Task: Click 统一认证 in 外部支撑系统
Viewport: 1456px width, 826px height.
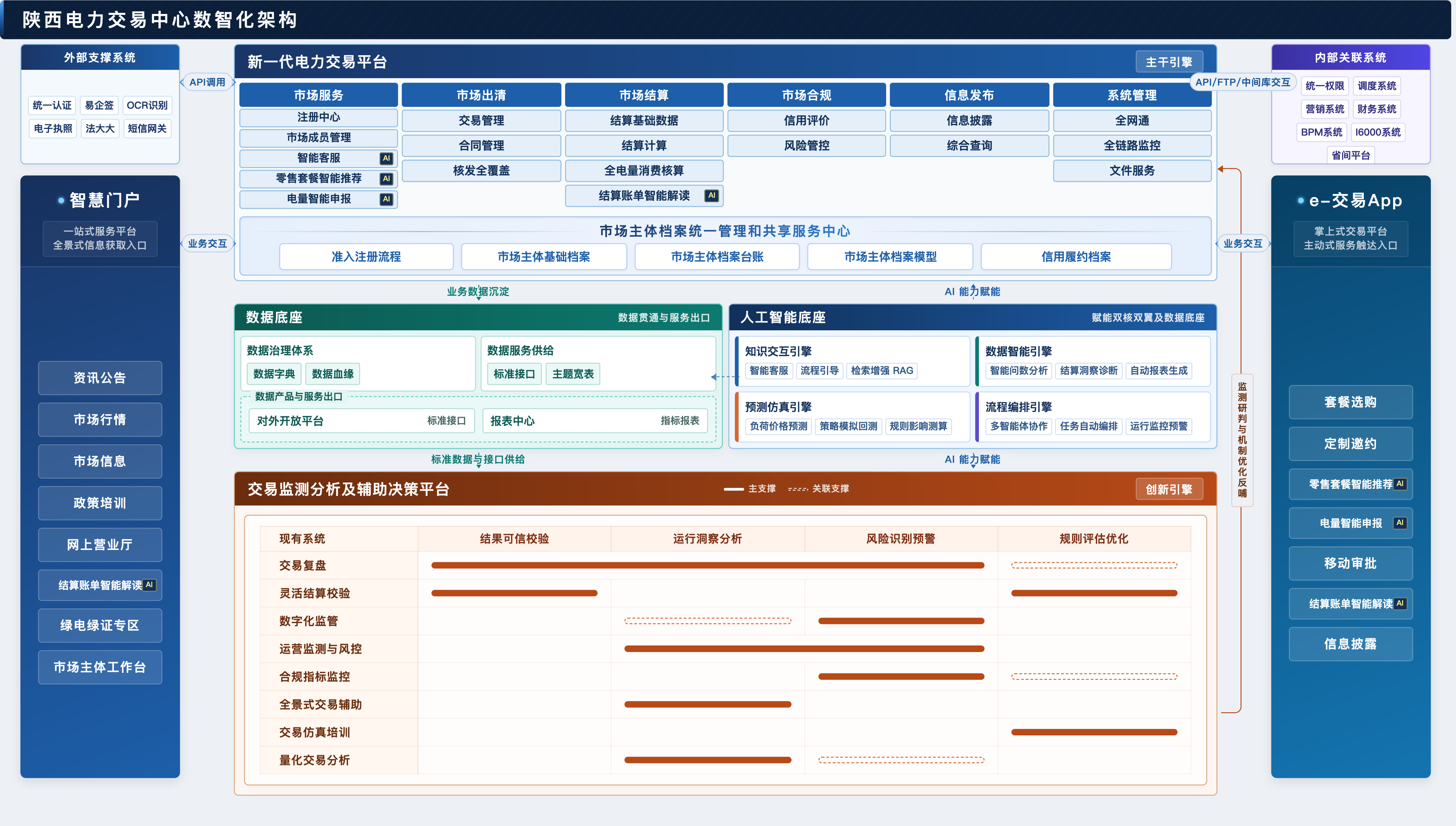Action: pos(52,106)
